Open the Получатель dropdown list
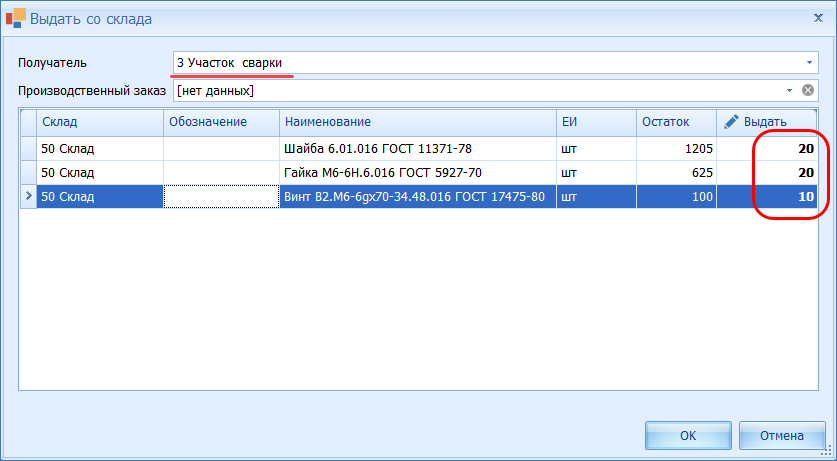 pyautogui.click(x=809, y=62)
